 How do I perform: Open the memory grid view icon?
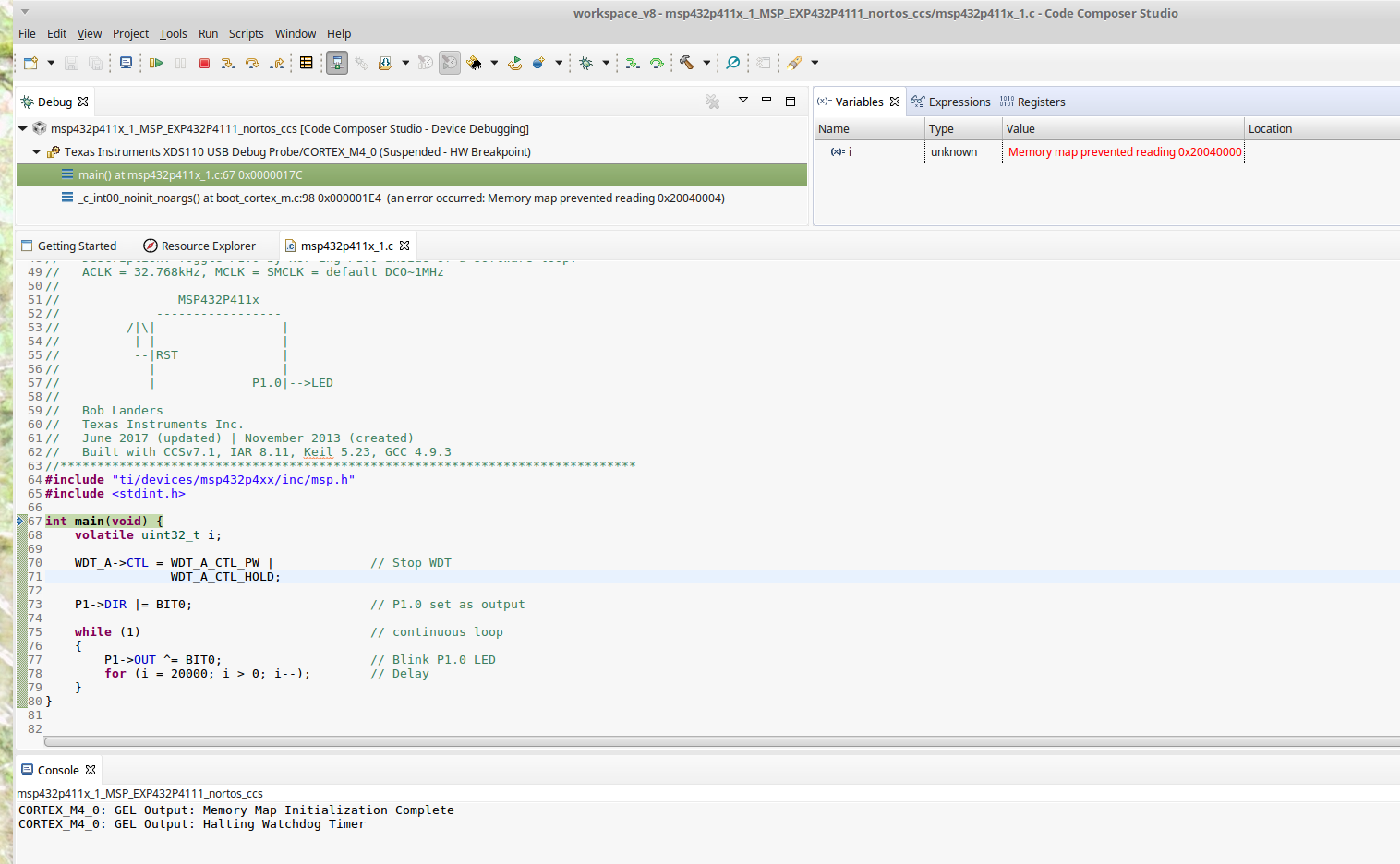pyautogui.click(x=307, y=63)
